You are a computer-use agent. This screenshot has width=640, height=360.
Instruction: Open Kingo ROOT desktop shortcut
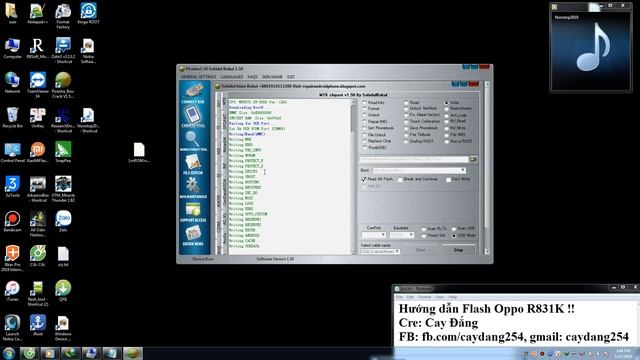[x=88, y=13]
